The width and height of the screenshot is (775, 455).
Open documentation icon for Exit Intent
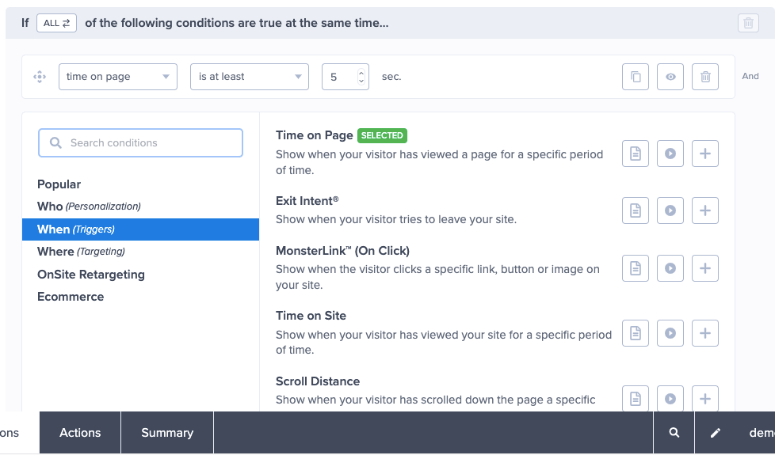tap(635, 210)
